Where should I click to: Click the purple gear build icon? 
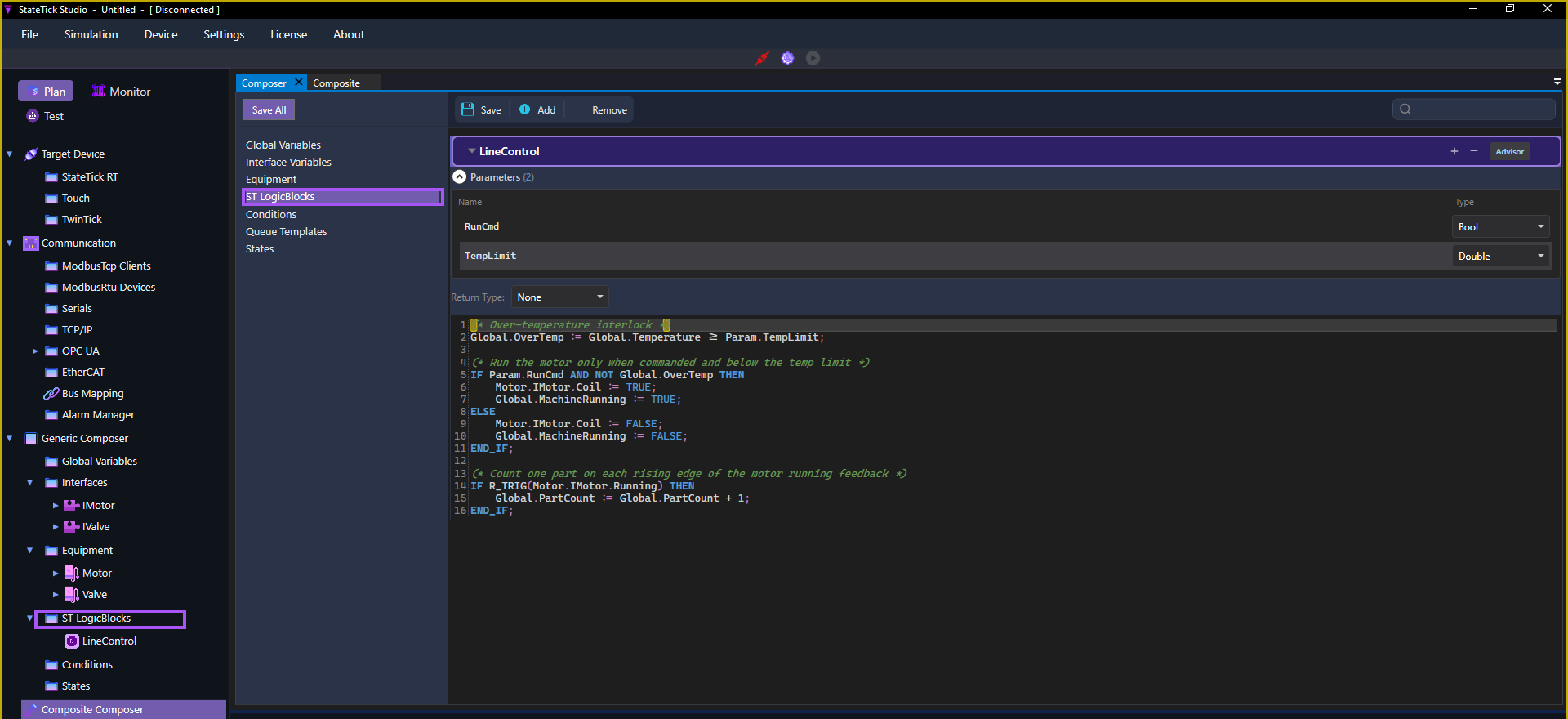point(787,58)
